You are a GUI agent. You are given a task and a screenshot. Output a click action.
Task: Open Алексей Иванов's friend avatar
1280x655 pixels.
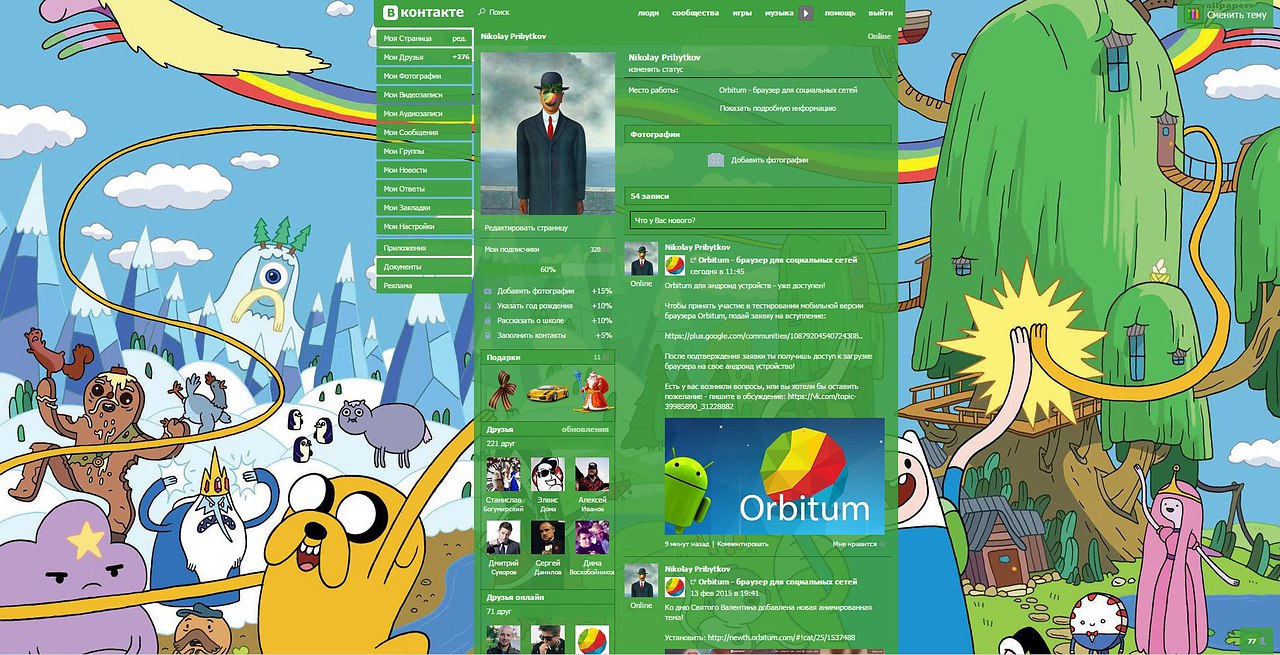(592, 474)
